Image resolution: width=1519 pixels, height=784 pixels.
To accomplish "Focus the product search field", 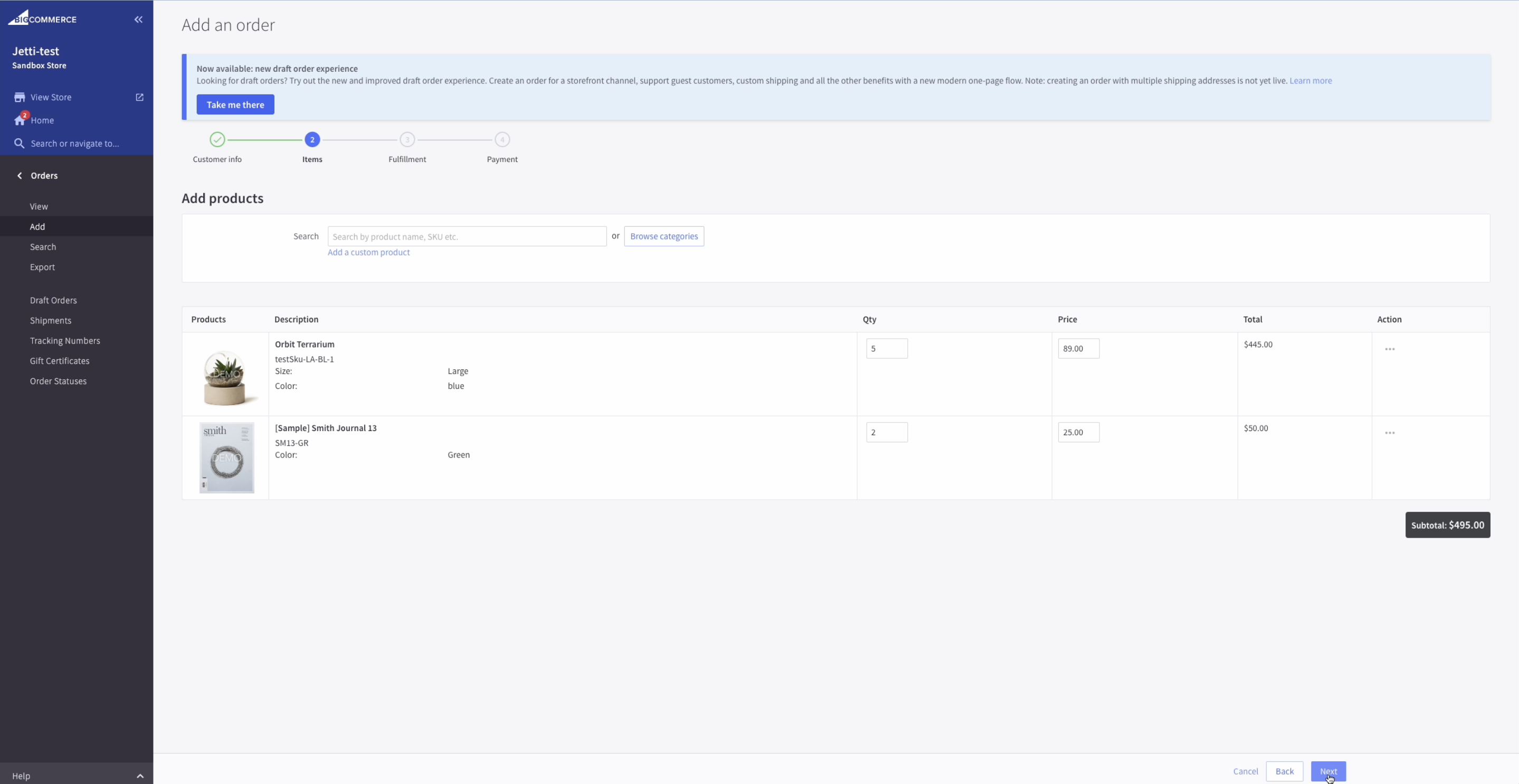I will click(467, 236).
